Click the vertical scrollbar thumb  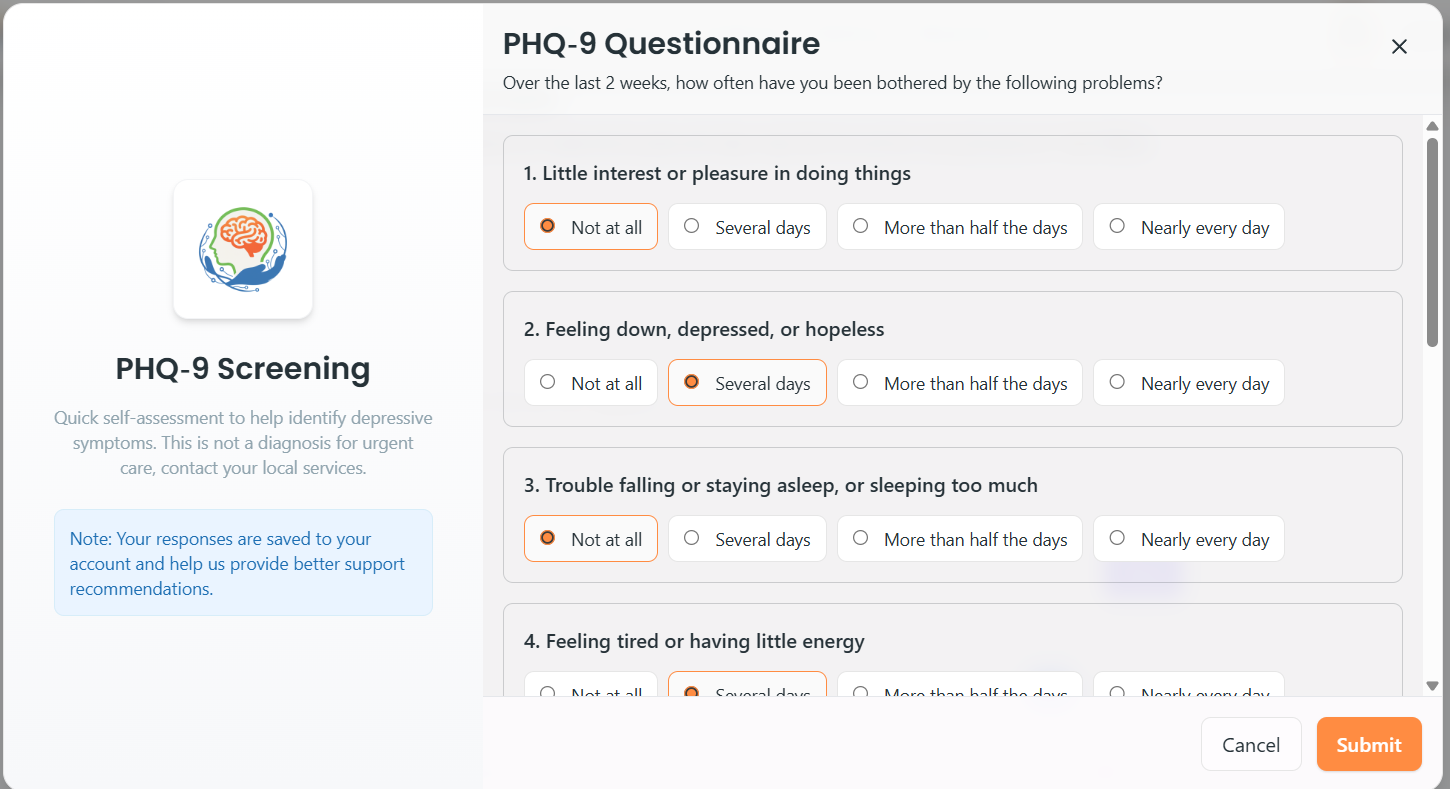click(x=1432, y=242)
